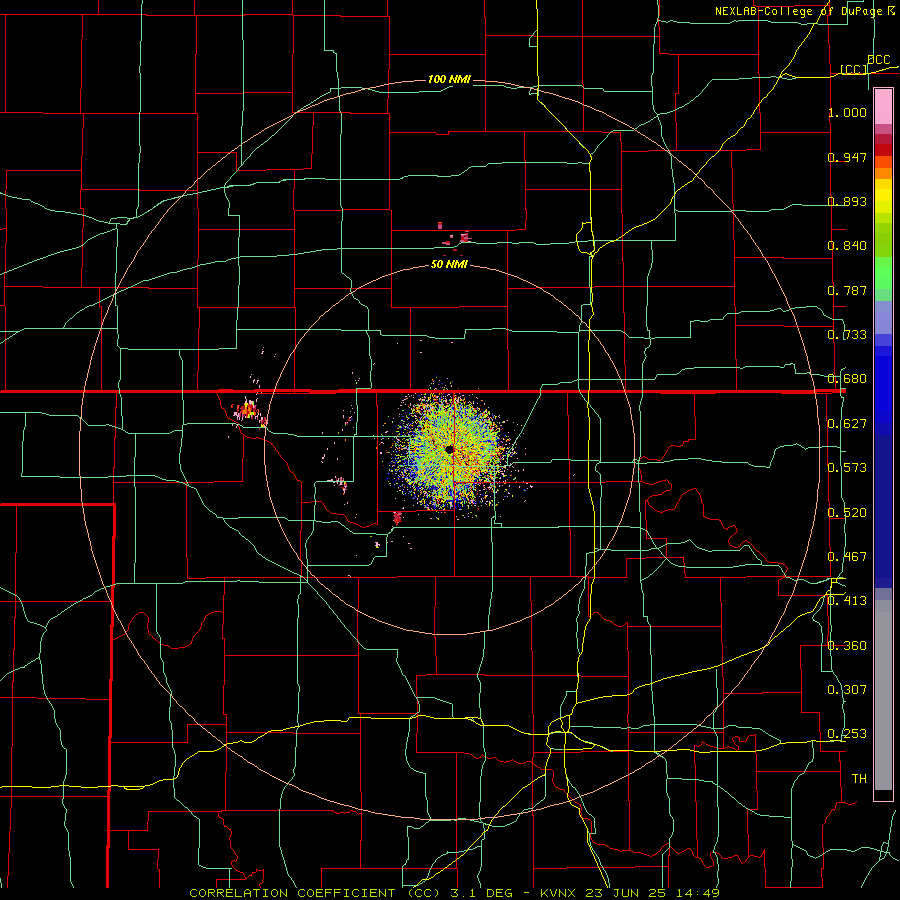This screenshot has height=900, width=900.
Task: Click the [CC] product label
Action: (x=854, y=69)
